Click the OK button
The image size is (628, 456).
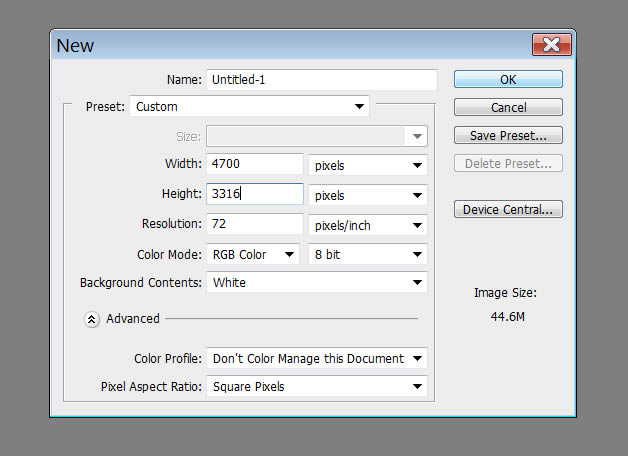[x=508, y=79]
